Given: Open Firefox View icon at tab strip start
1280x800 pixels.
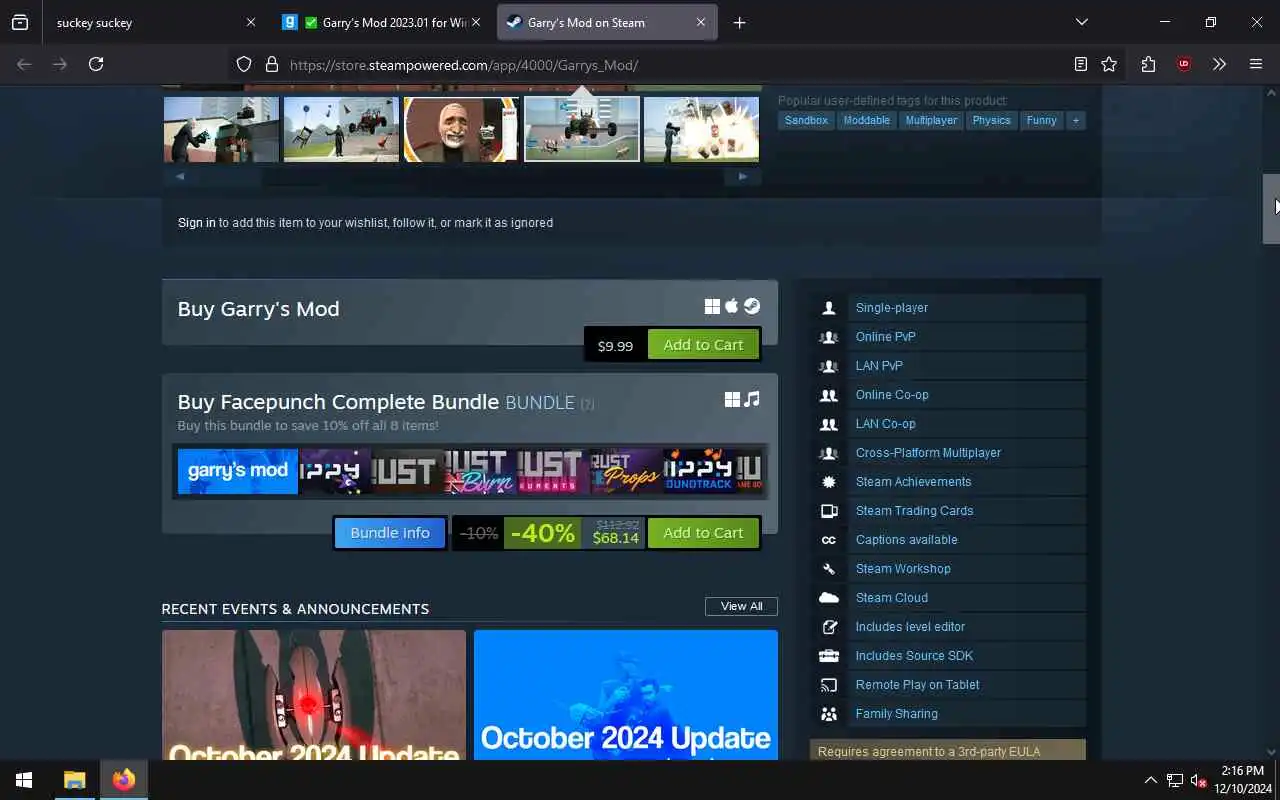Looking at the screenshot, I should point(20,22).
